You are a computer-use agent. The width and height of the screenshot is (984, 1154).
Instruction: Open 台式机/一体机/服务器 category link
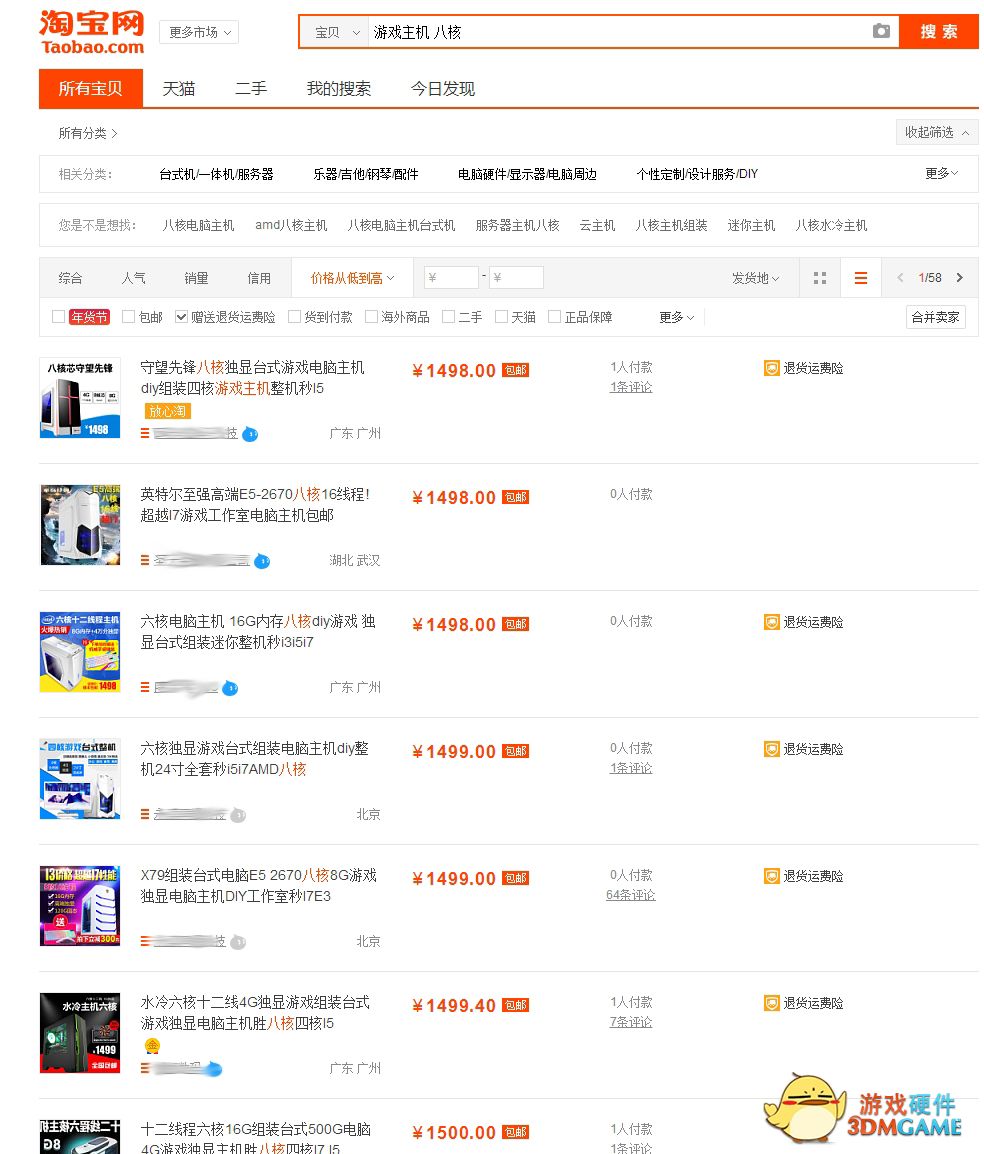[216, 174]
